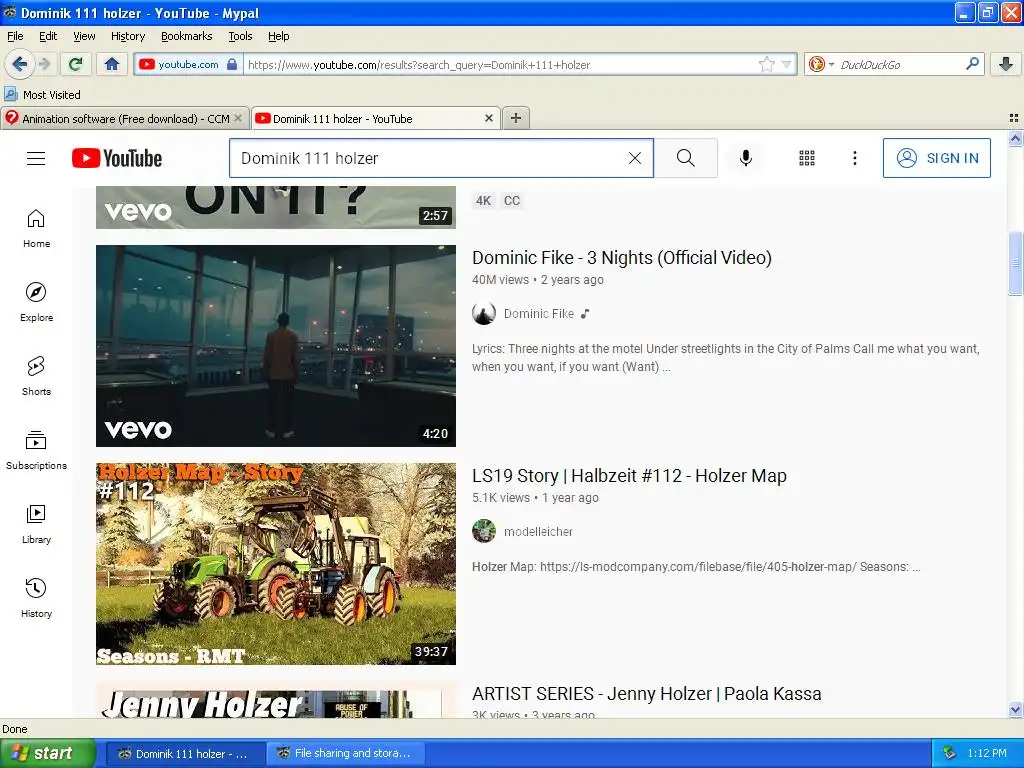Viewport: 1024px width, 768px height.
Task: Open Subscriptions in YouTube sidebar
Action: (x=36, y=451)
